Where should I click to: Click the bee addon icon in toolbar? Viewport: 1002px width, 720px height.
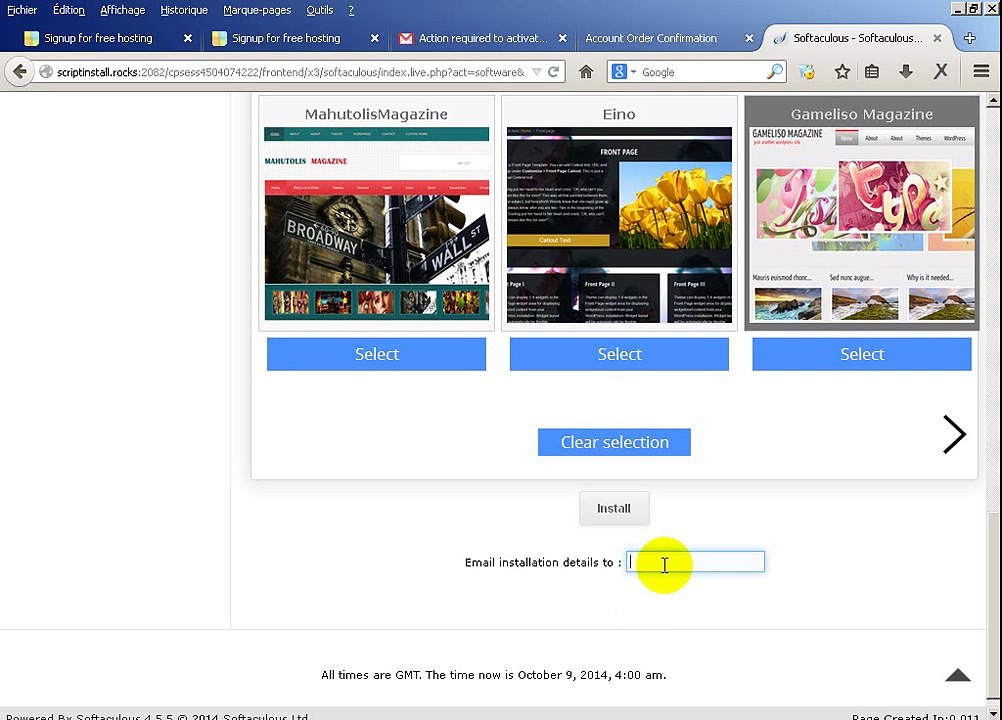807,72
